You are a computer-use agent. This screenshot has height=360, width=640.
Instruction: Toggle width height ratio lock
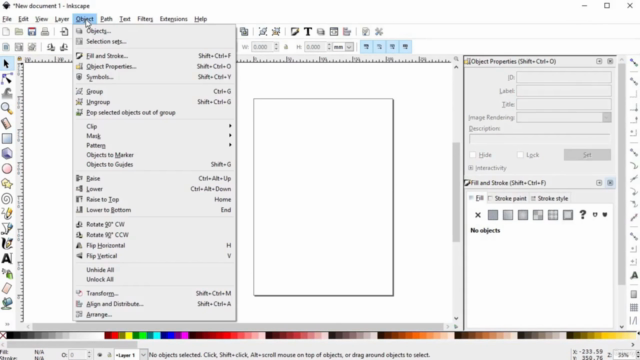286,47
